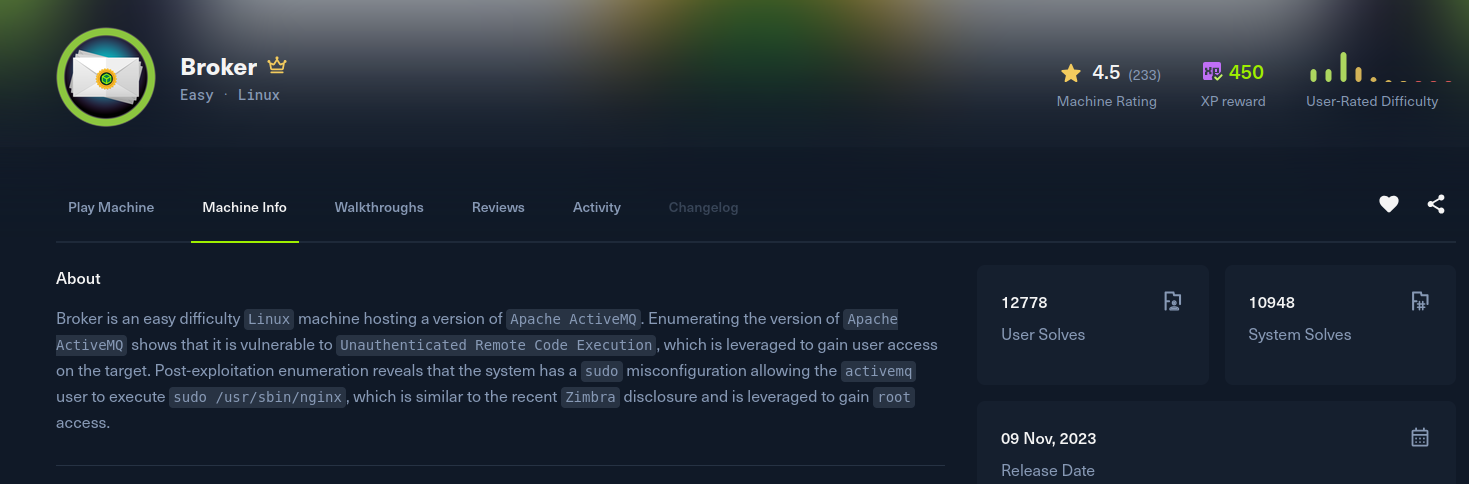The height and width of the screenshot is (484, 1469).
Task: Go to the Activity tab
Action: click(597, 207)
